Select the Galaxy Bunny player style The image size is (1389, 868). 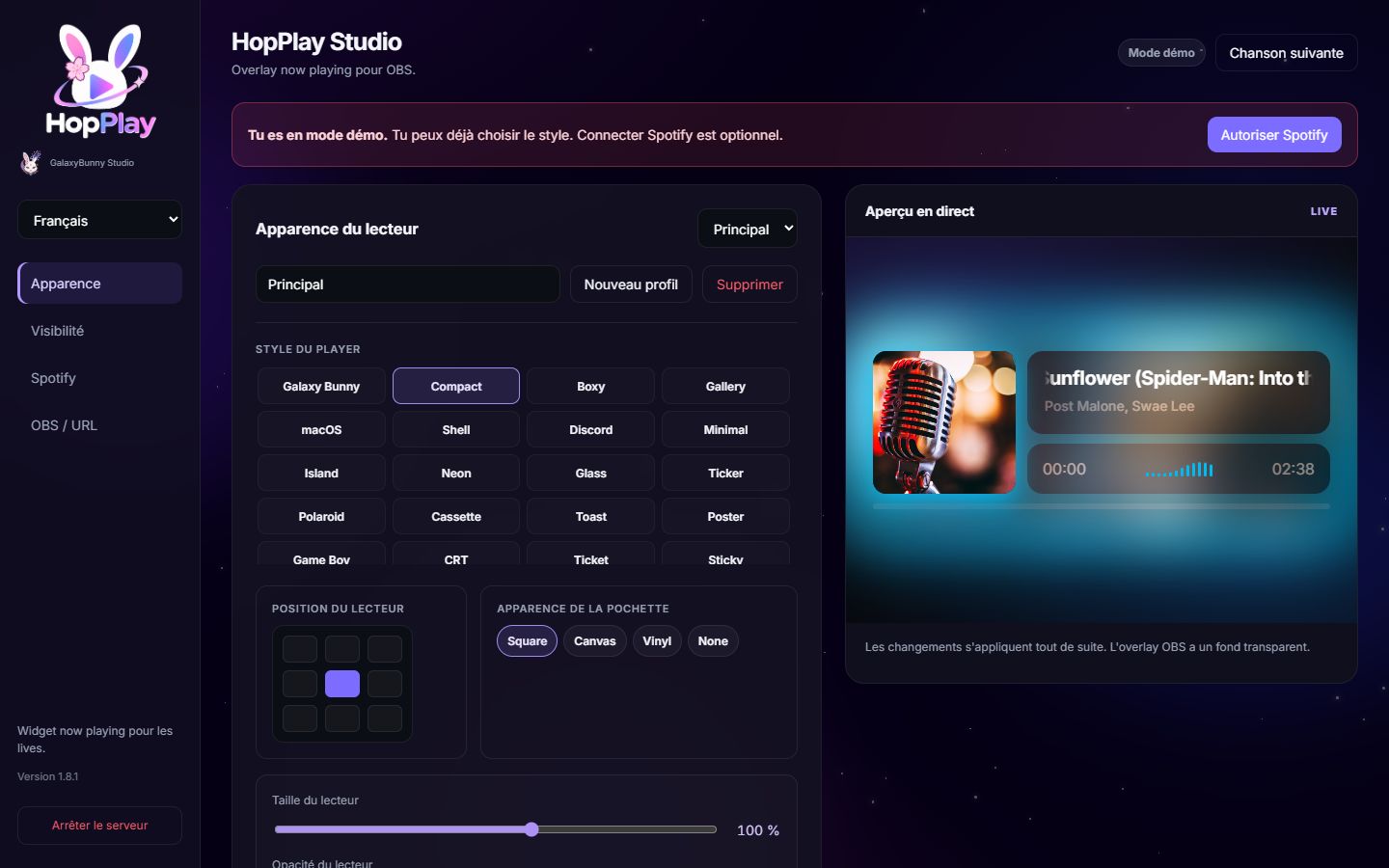[321, 386]
